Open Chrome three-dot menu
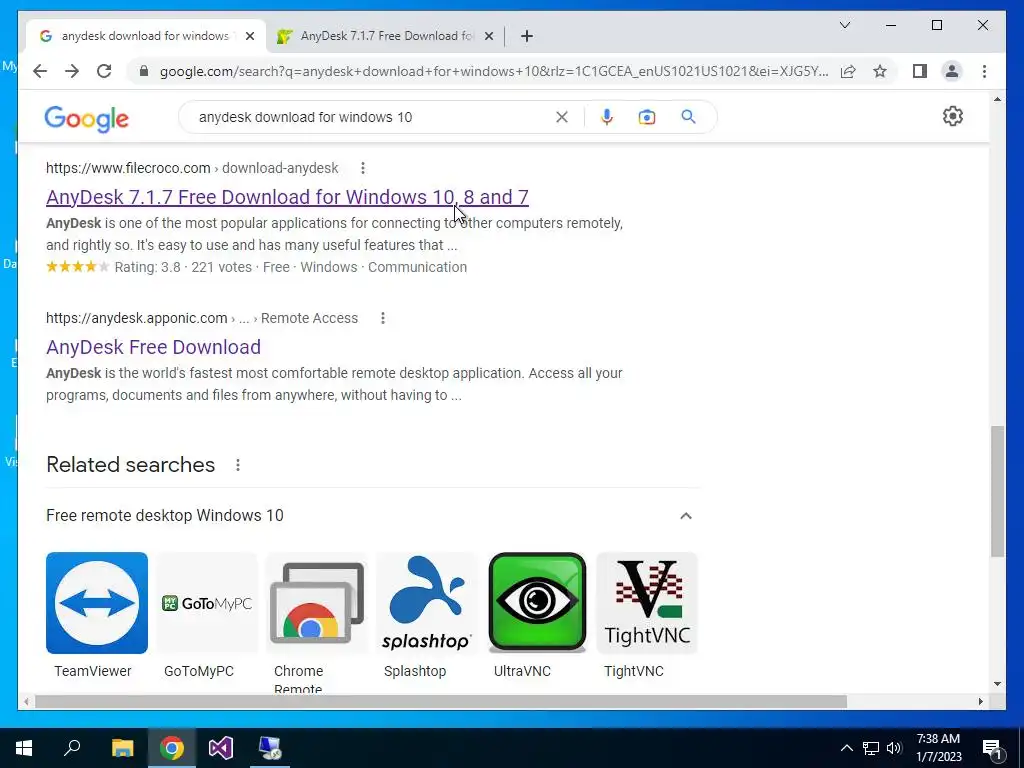The image size is (1024, 768). (984, 71)
